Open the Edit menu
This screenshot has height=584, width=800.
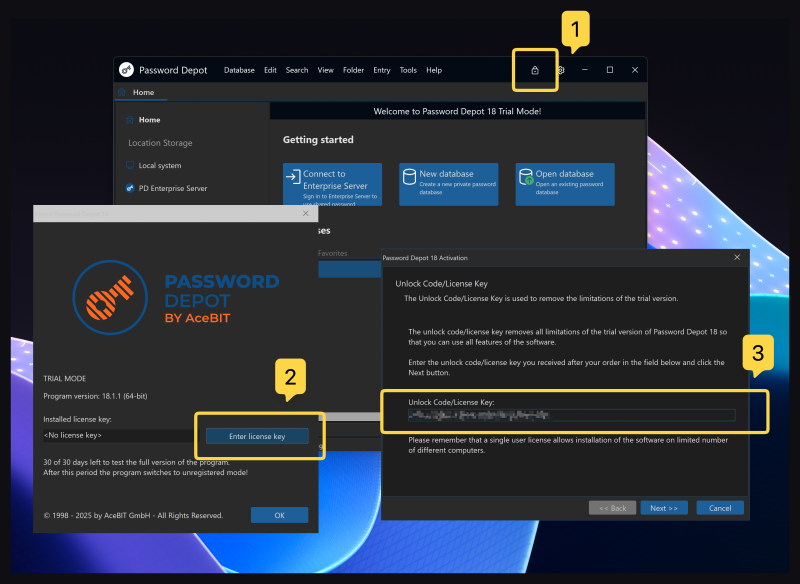[270, 70]
